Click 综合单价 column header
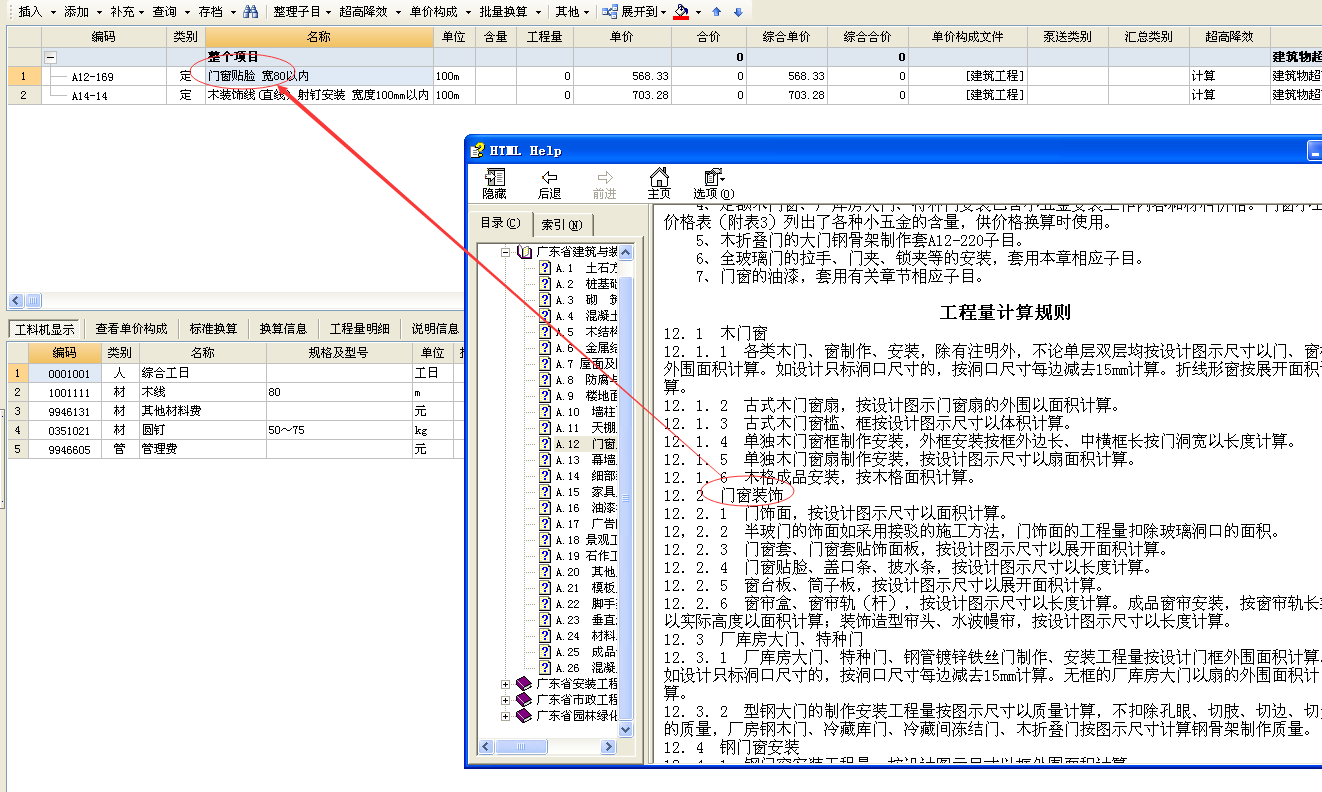This screenshot has height=792, width=1322. pos(786,37)
